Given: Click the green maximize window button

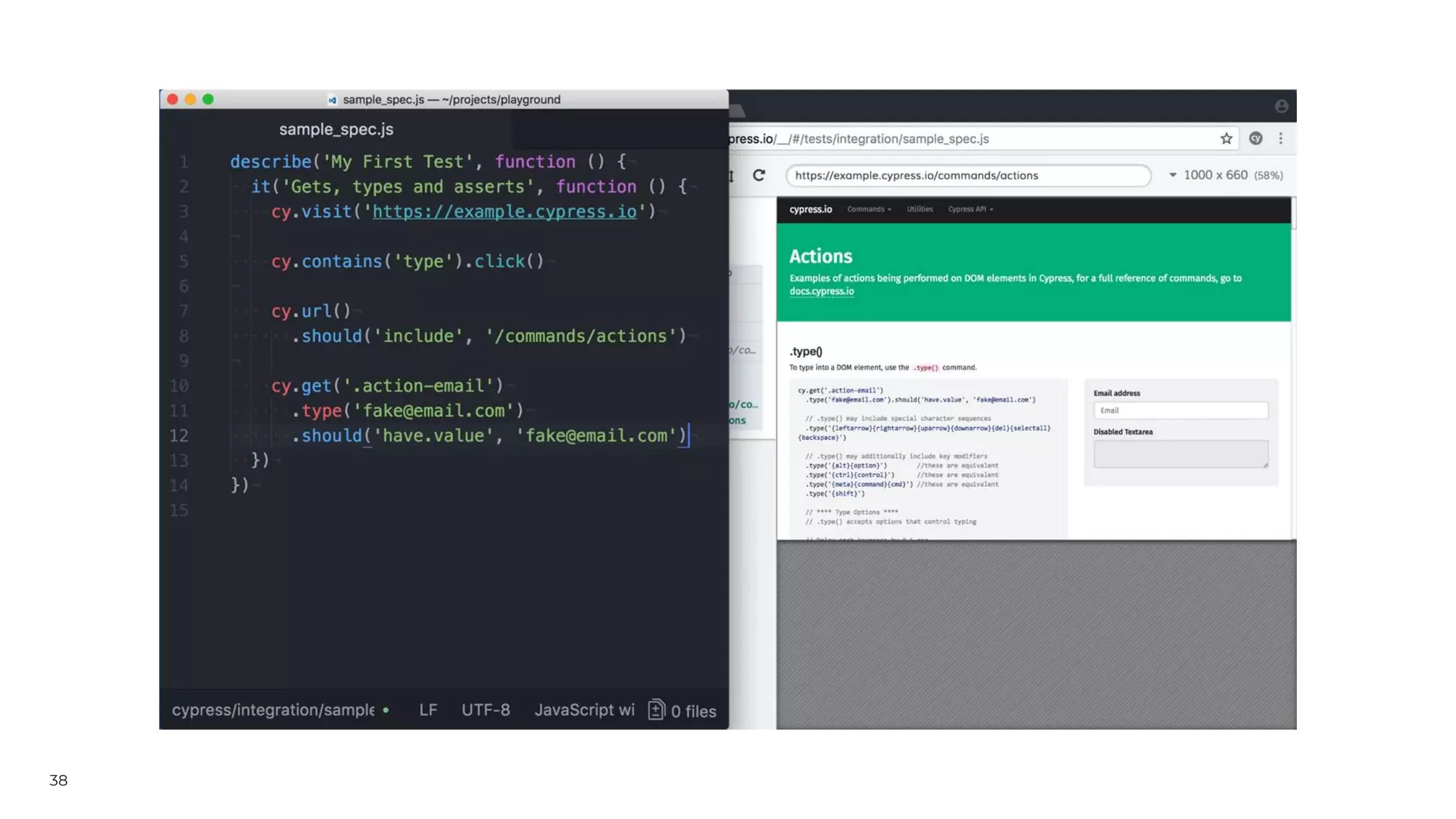Looking at the screenshot, I should (x=208, y=100).
